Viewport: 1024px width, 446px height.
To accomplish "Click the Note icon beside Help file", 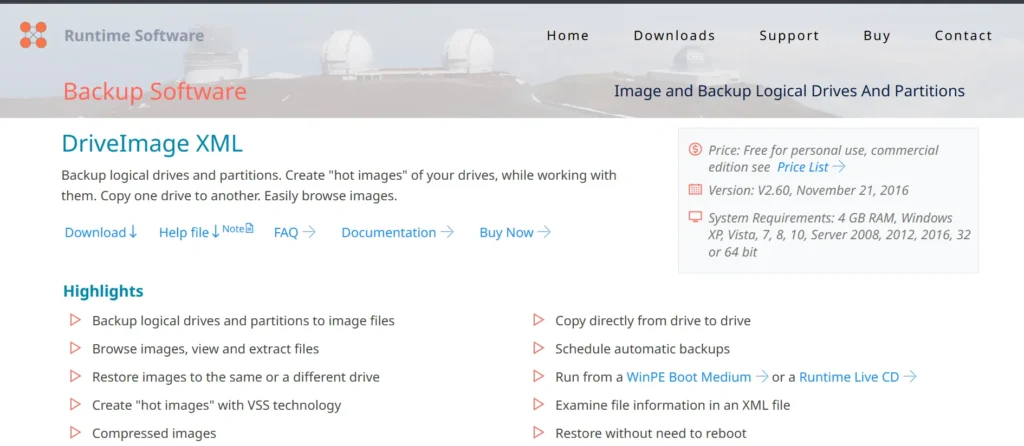I will [238, 229].
